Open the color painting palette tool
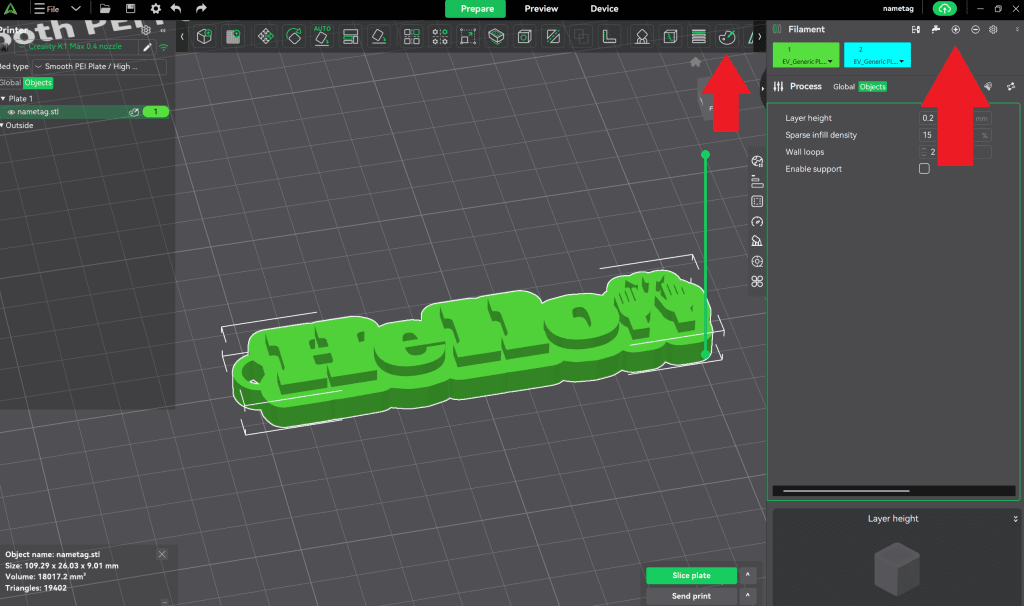1024x606 pixels. (727, 37)
